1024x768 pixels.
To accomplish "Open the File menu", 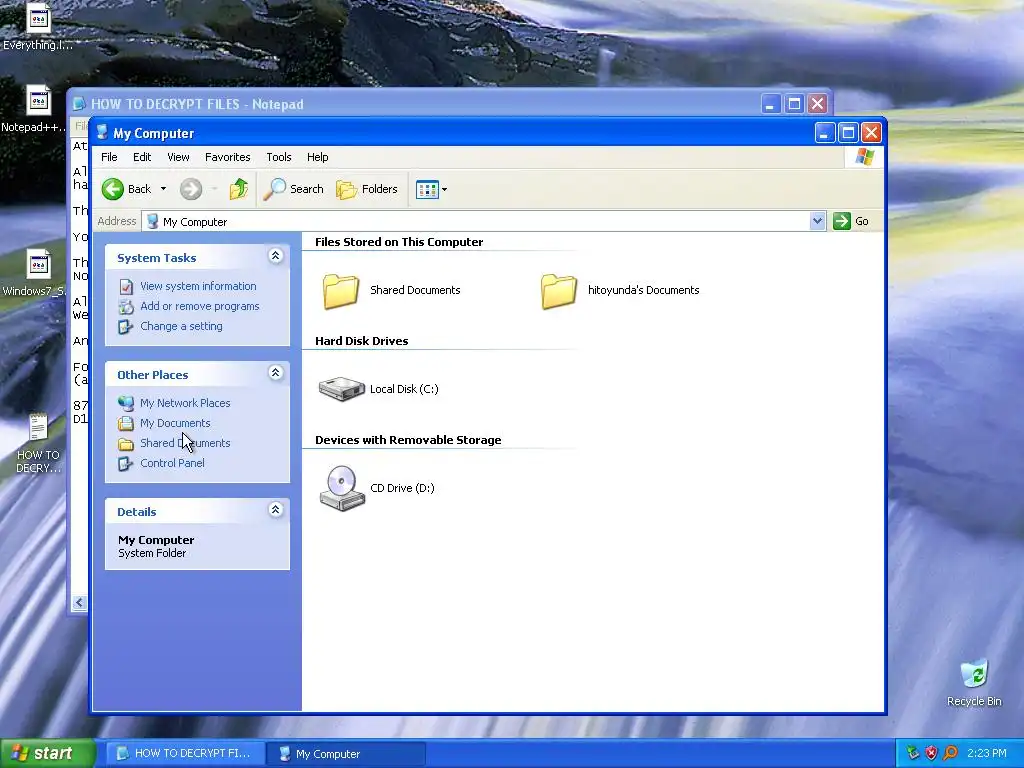I will (109, 157).
